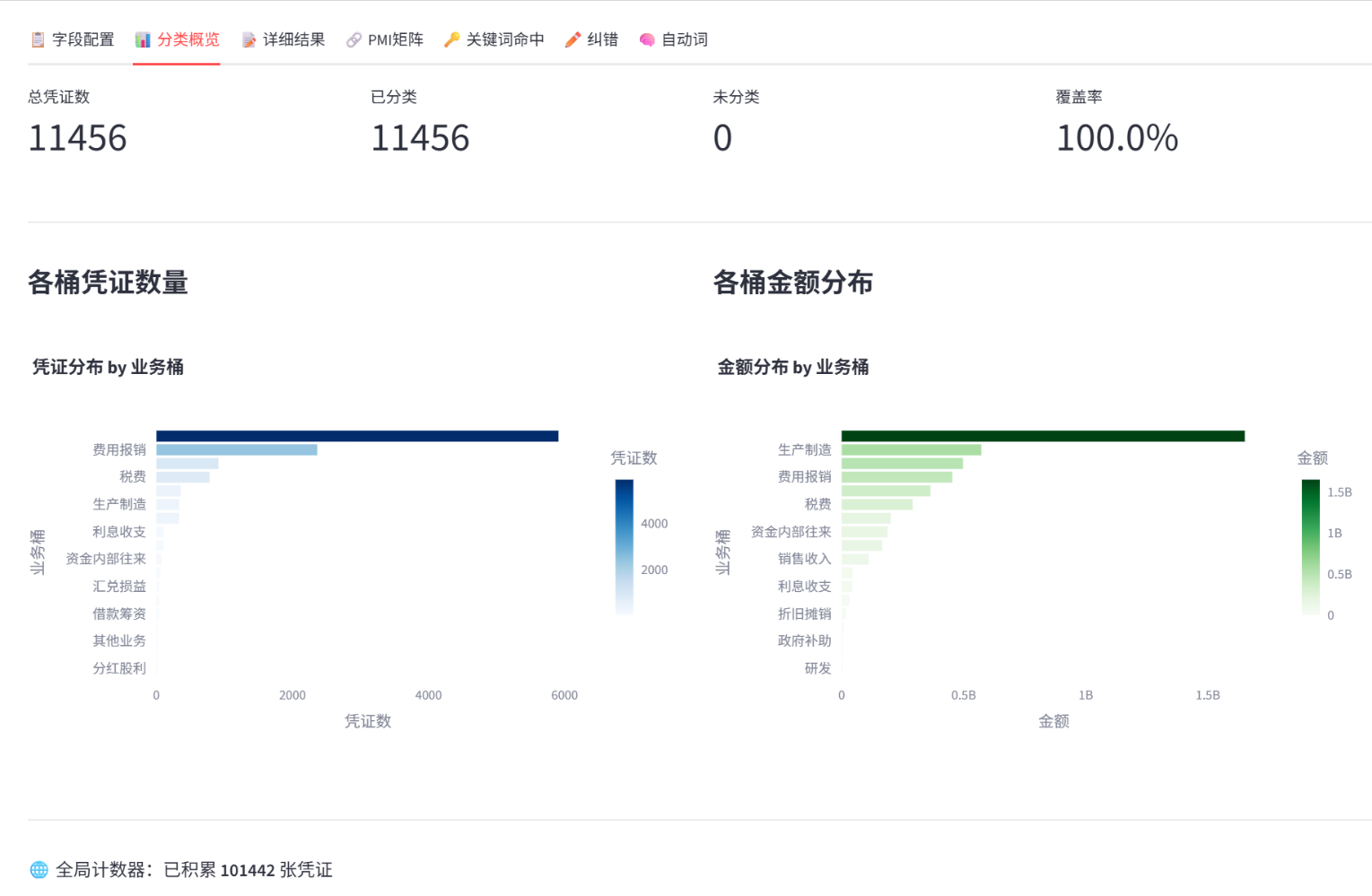Click the 研发 label on amount chart axis
The height and width of the screenshot is (896, 1372).
tap(817, 668)
